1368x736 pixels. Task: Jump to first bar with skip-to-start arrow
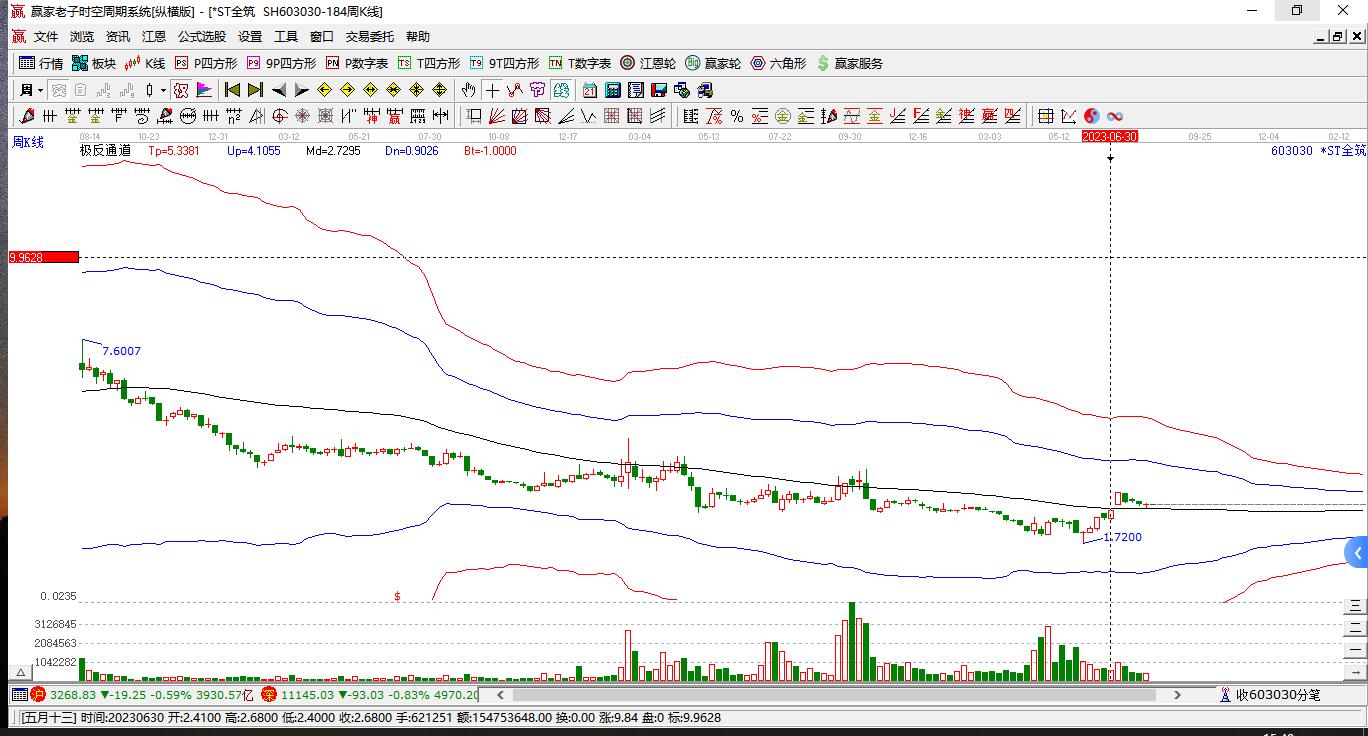point(232,90)
